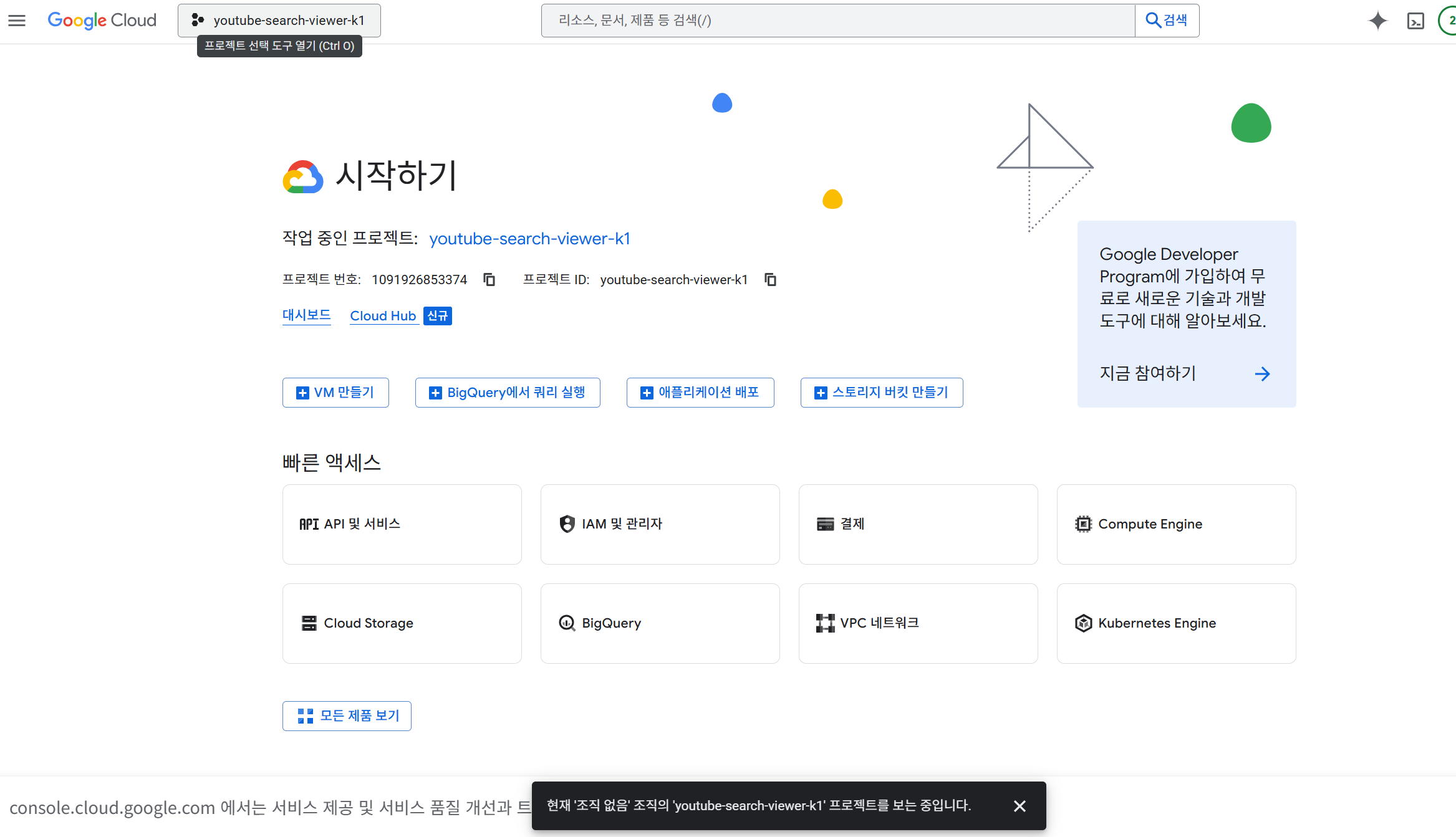Open the API 및 서비스 card
The height and width of the screenshot is (837, 1456).
point(402,524)
